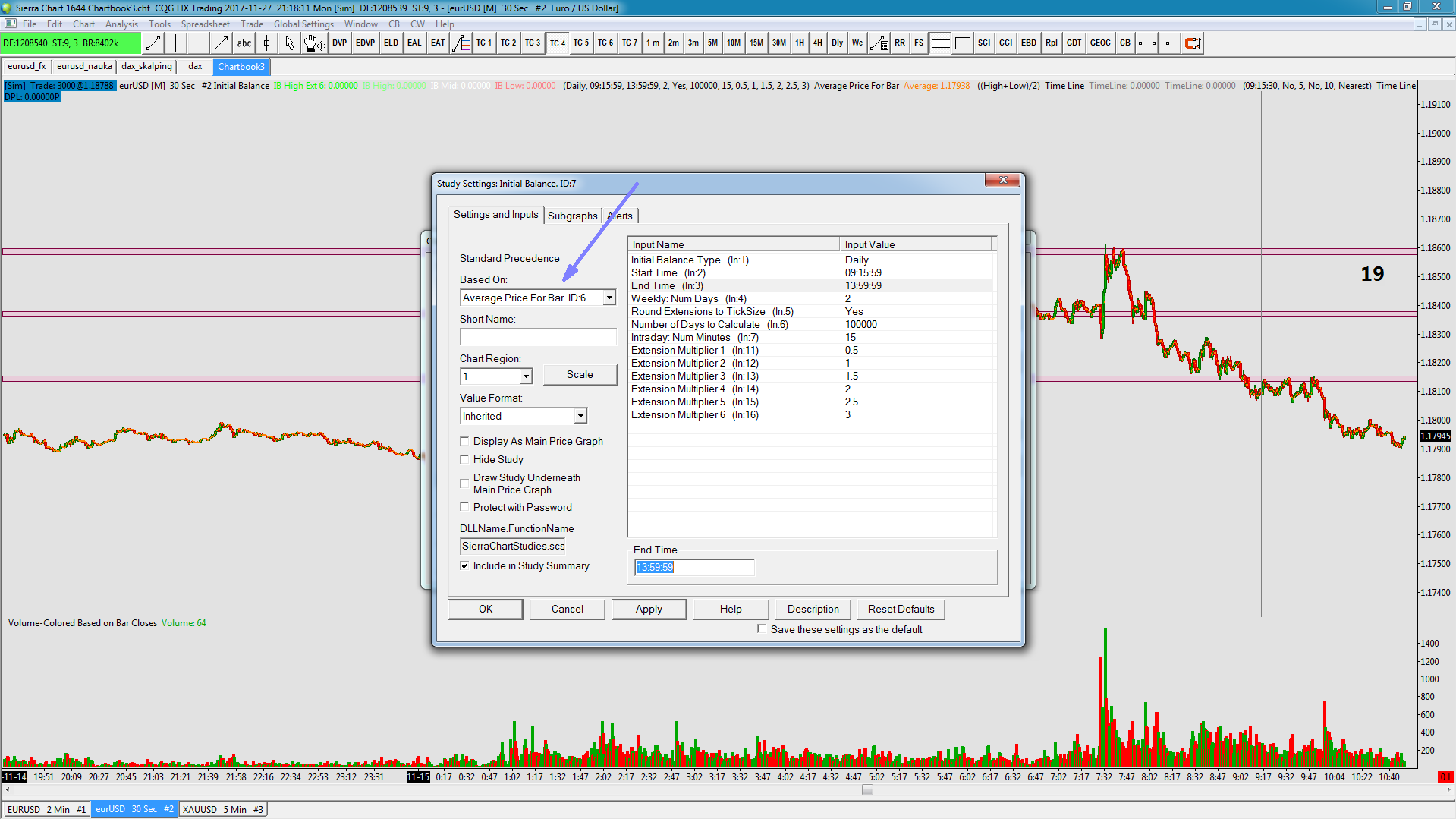Choose the hand pan tool
Viewport: 1456px width, 819px height.
313,43
